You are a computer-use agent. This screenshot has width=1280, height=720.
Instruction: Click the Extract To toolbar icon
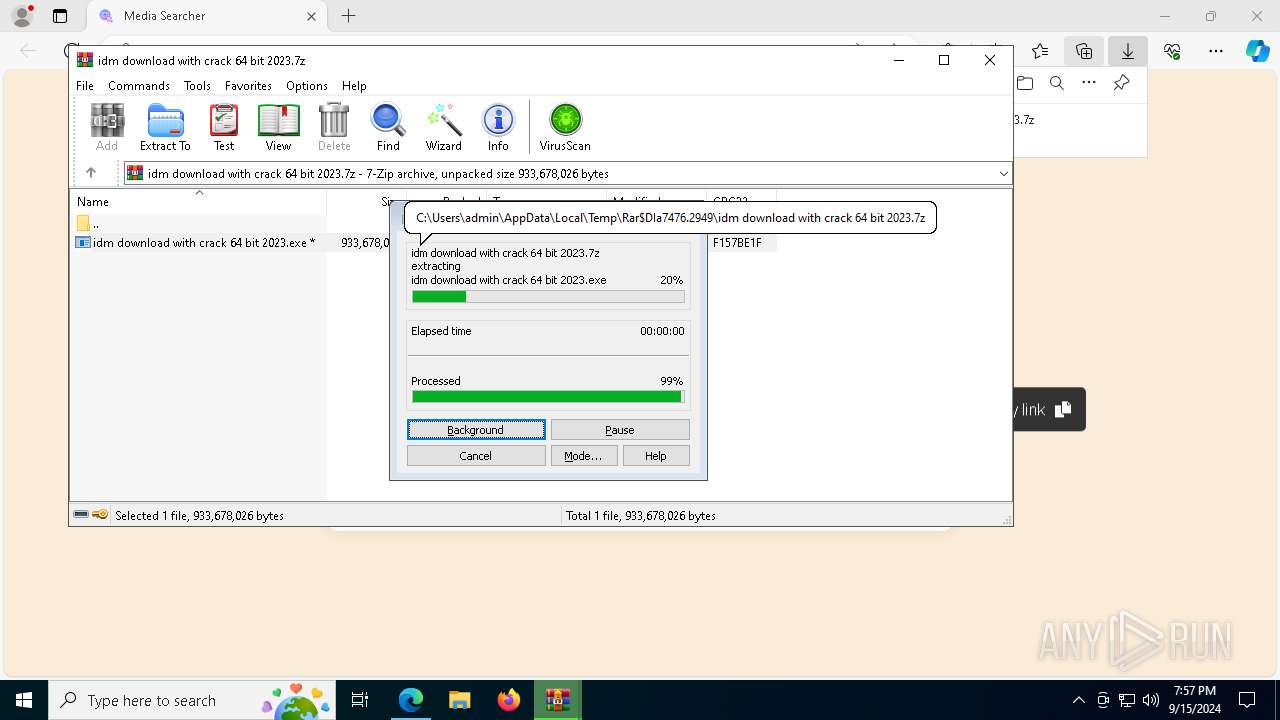coord(165,127)
